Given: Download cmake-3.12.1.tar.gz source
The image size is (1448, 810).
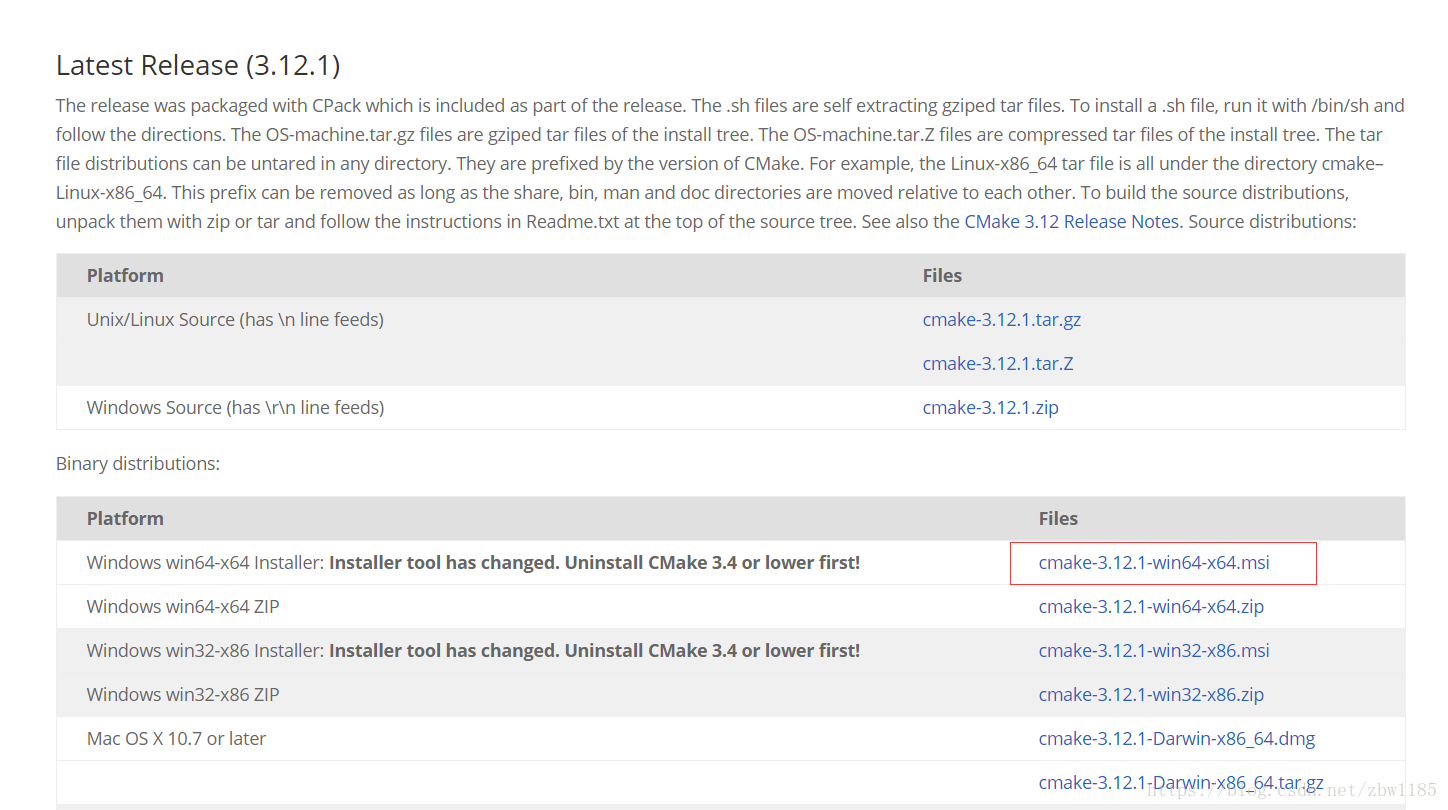Looking at the screenshot, I should (x=1002, y=320).
